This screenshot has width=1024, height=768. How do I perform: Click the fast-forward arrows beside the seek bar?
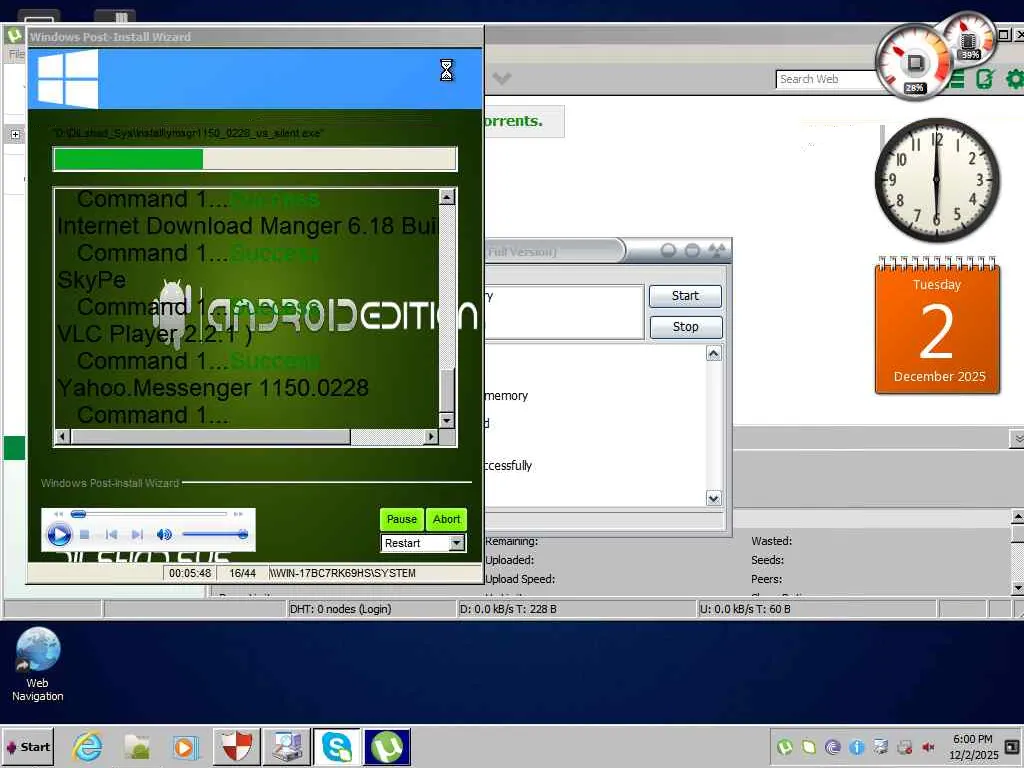pyautogui.click(x=238, y=514)
